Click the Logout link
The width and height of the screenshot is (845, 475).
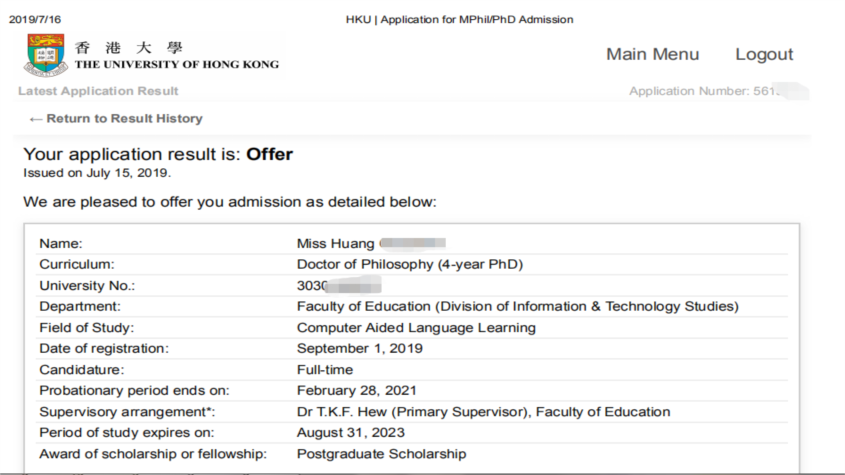coord(764,54)
